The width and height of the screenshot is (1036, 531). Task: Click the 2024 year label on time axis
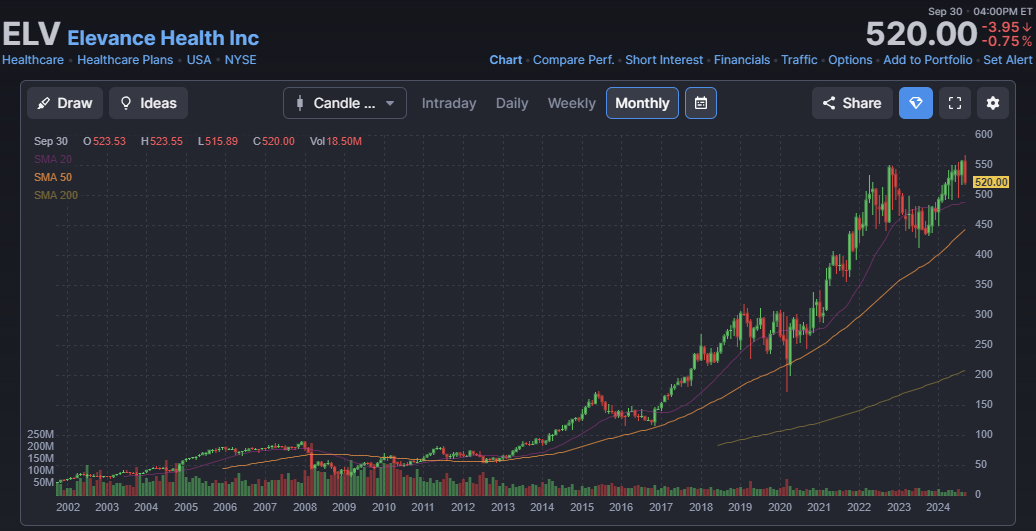(938, 507)
